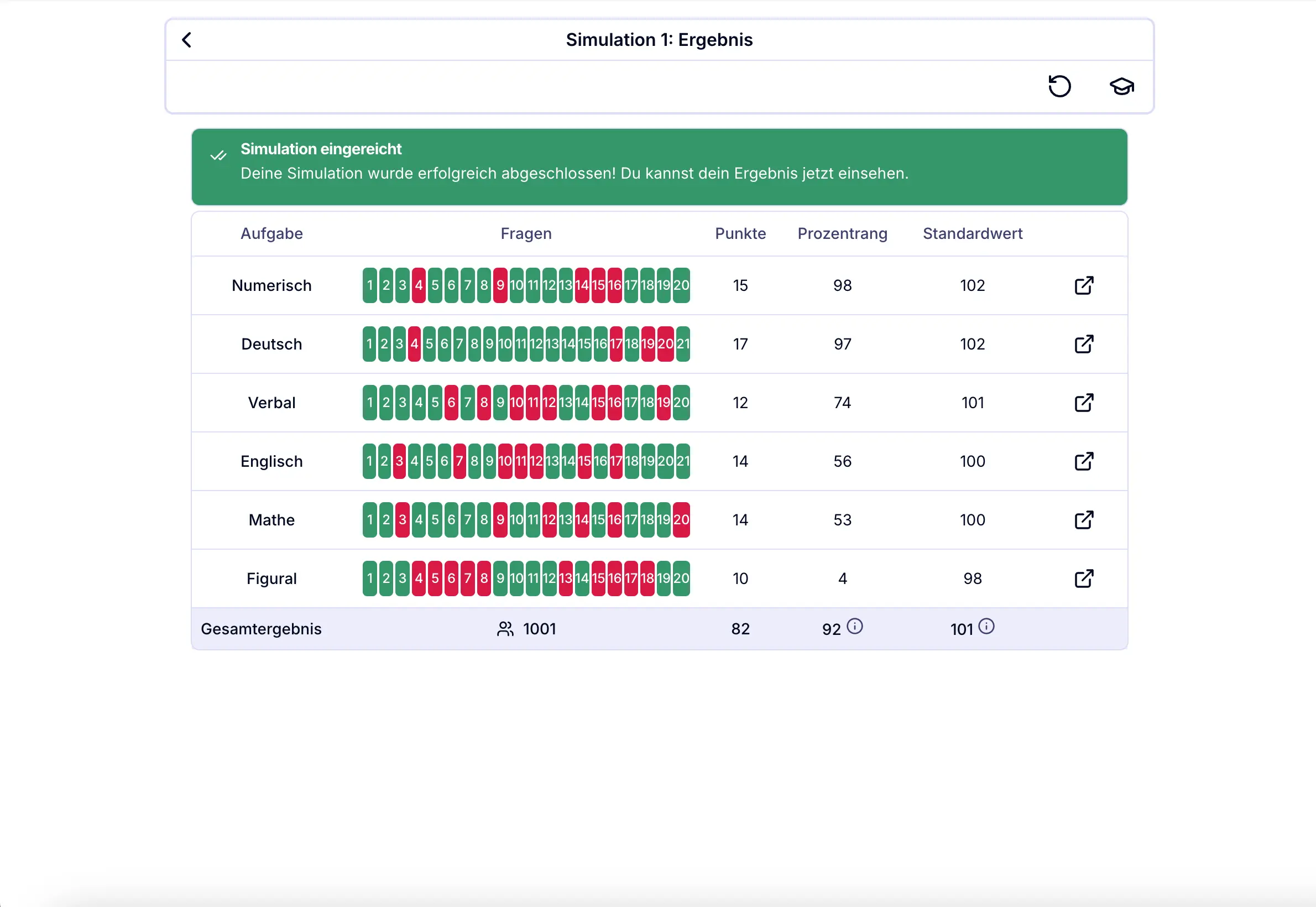Click info icon next to Standardwert 101

point(986,626)
